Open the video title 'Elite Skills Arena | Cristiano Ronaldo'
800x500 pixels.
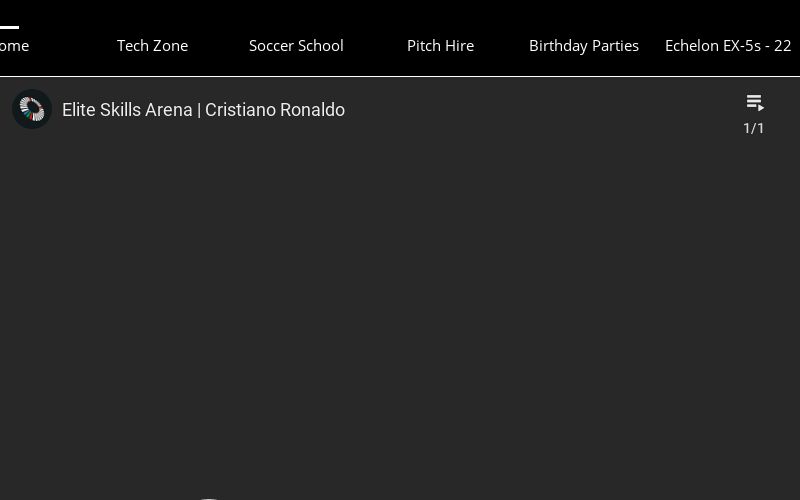pos(203,110)
